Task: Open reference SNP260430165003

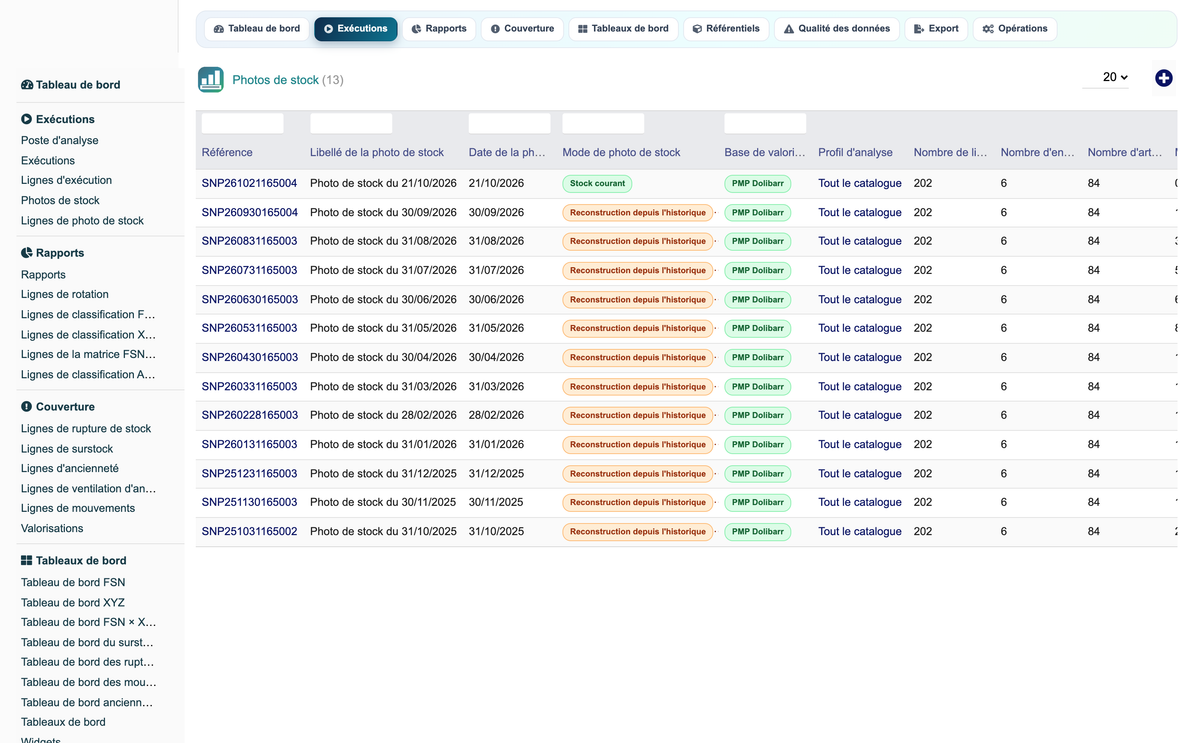Action: 249,357
